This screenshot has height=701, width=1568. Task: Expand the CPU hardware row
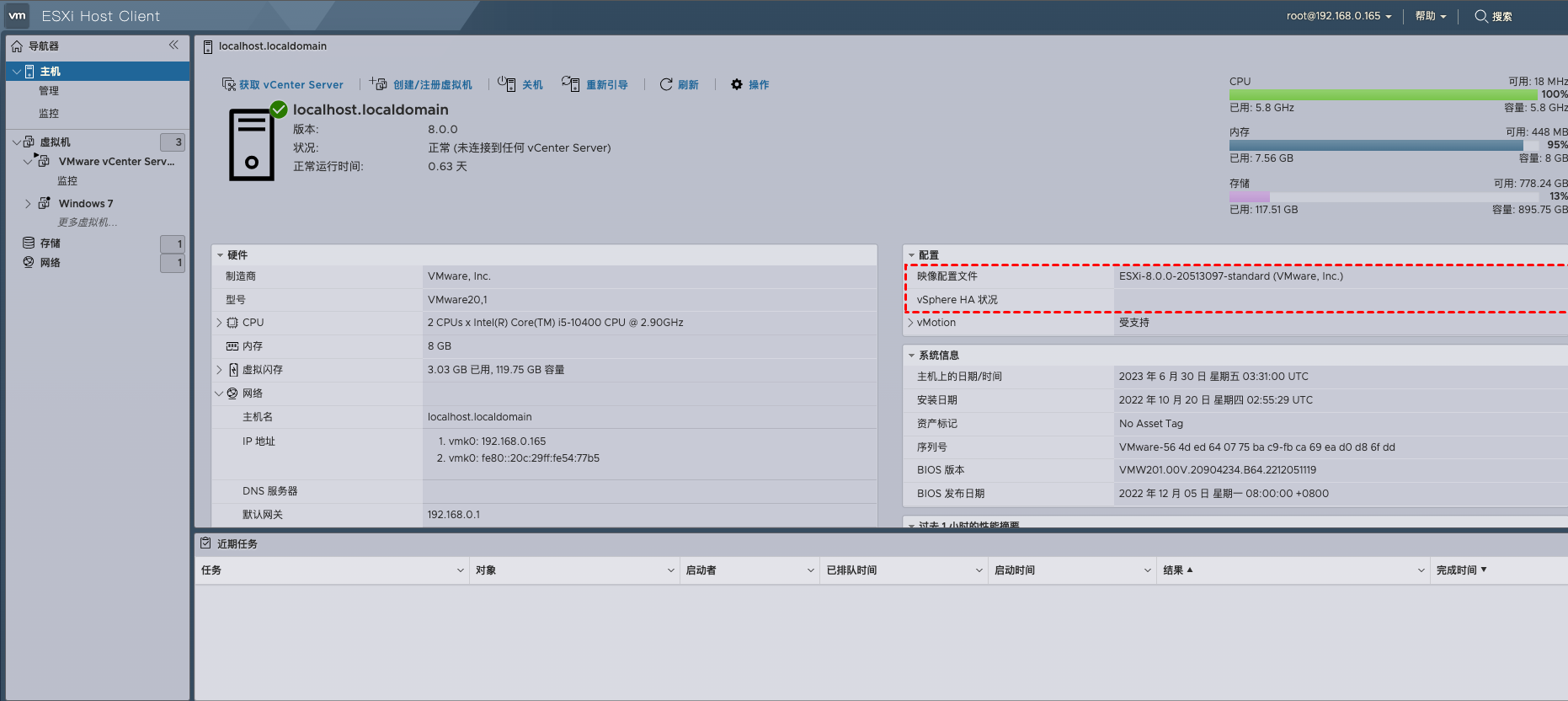220,323
